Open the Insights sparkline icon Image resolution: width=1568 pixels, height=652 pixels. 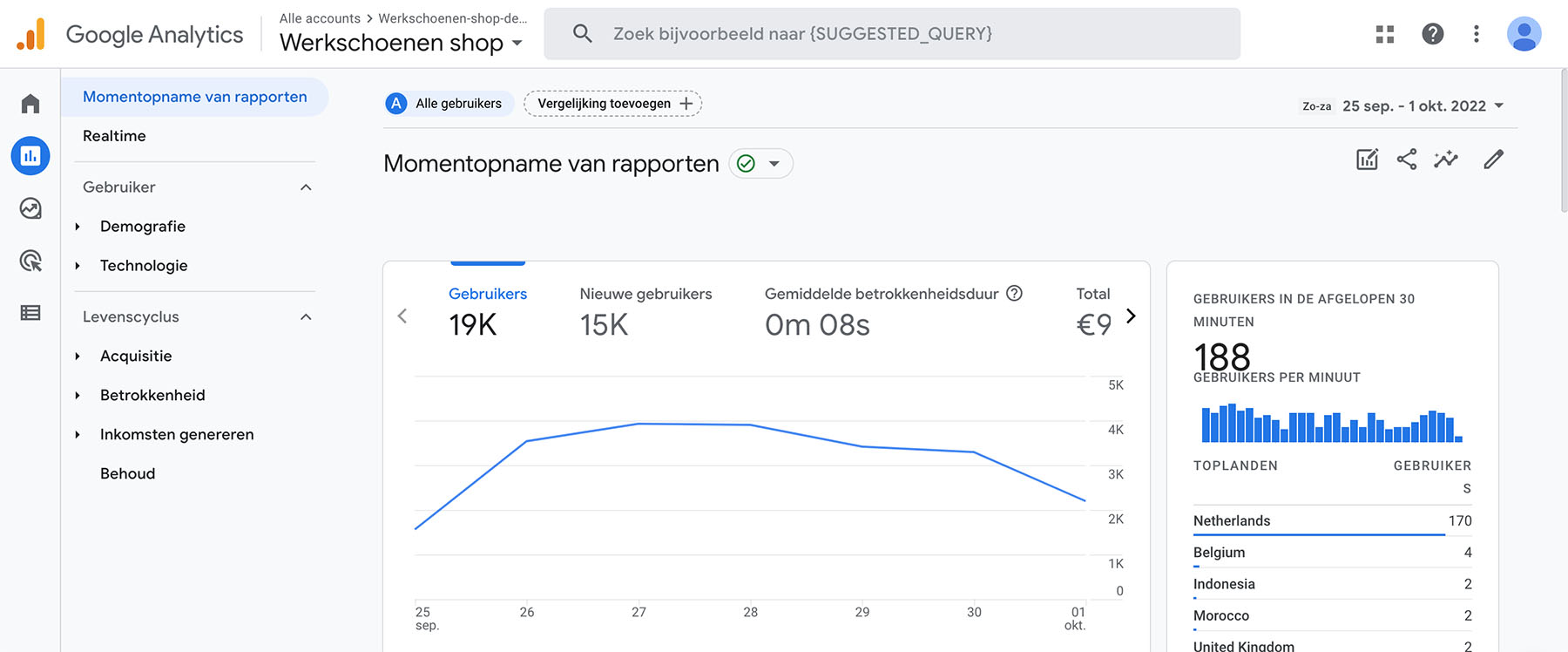click(x=1446, y=160)
